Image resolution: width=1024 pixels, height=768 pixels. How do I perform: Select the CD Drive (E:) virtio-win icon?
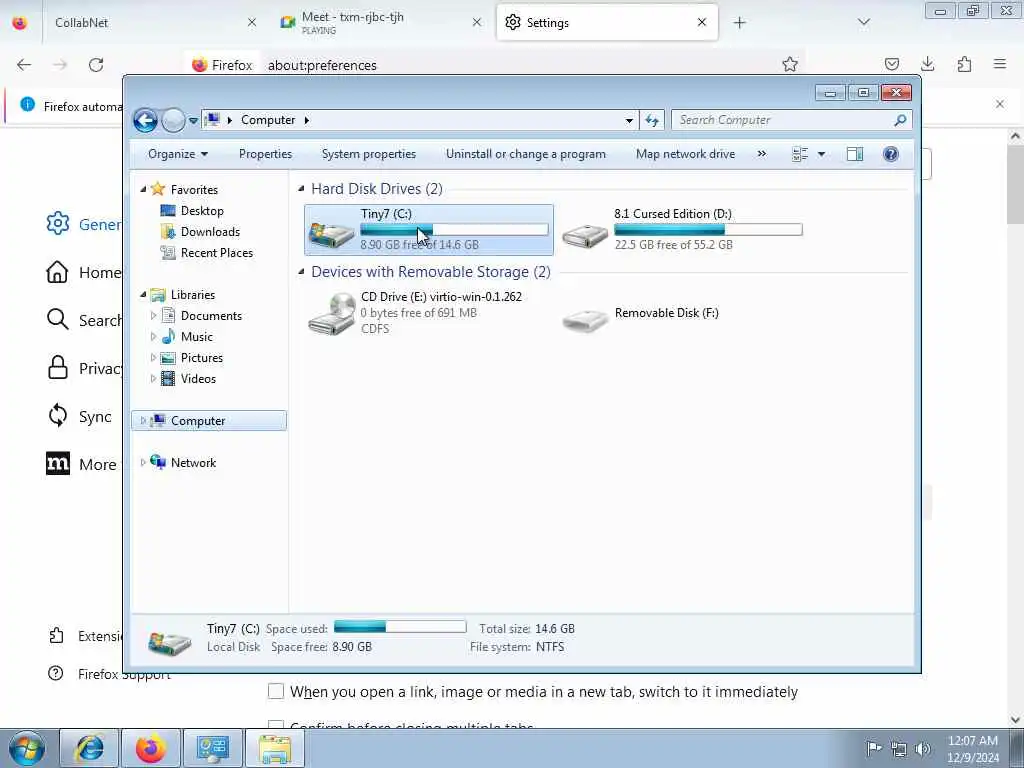point(332,313)
